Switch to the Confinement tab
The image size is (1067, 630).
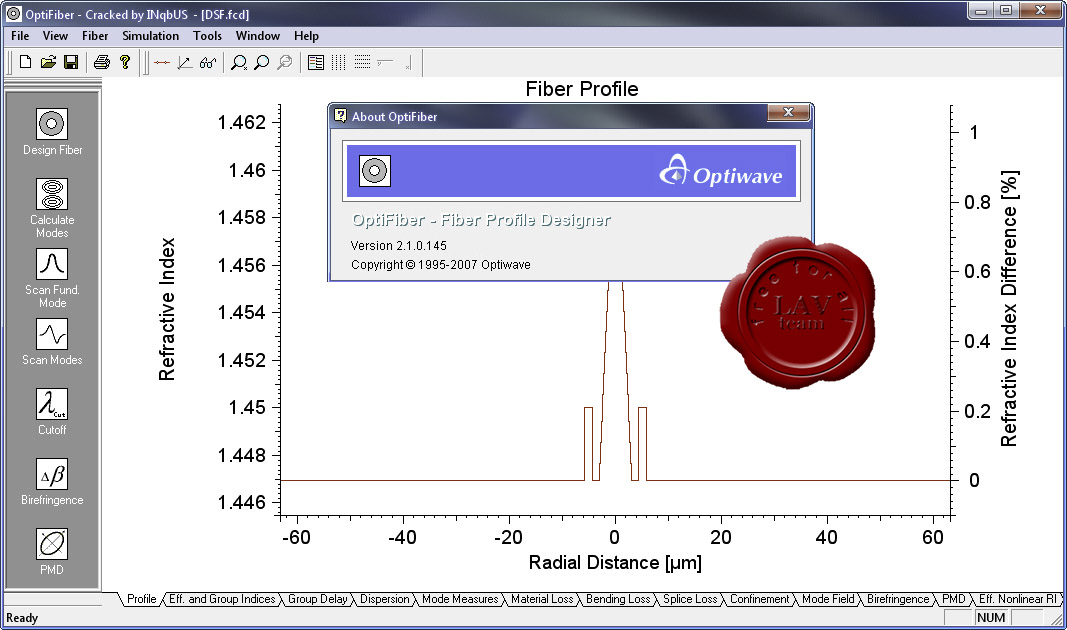tap(759, 599)
